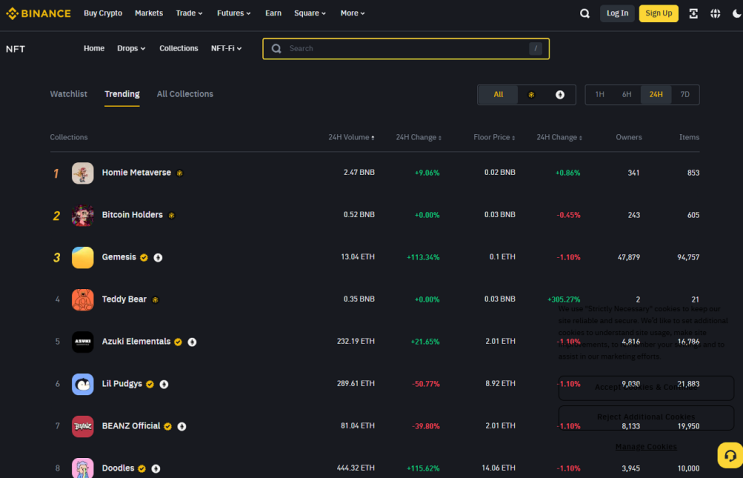
Task: Focus the NFT search field
Action: point(406,49)
